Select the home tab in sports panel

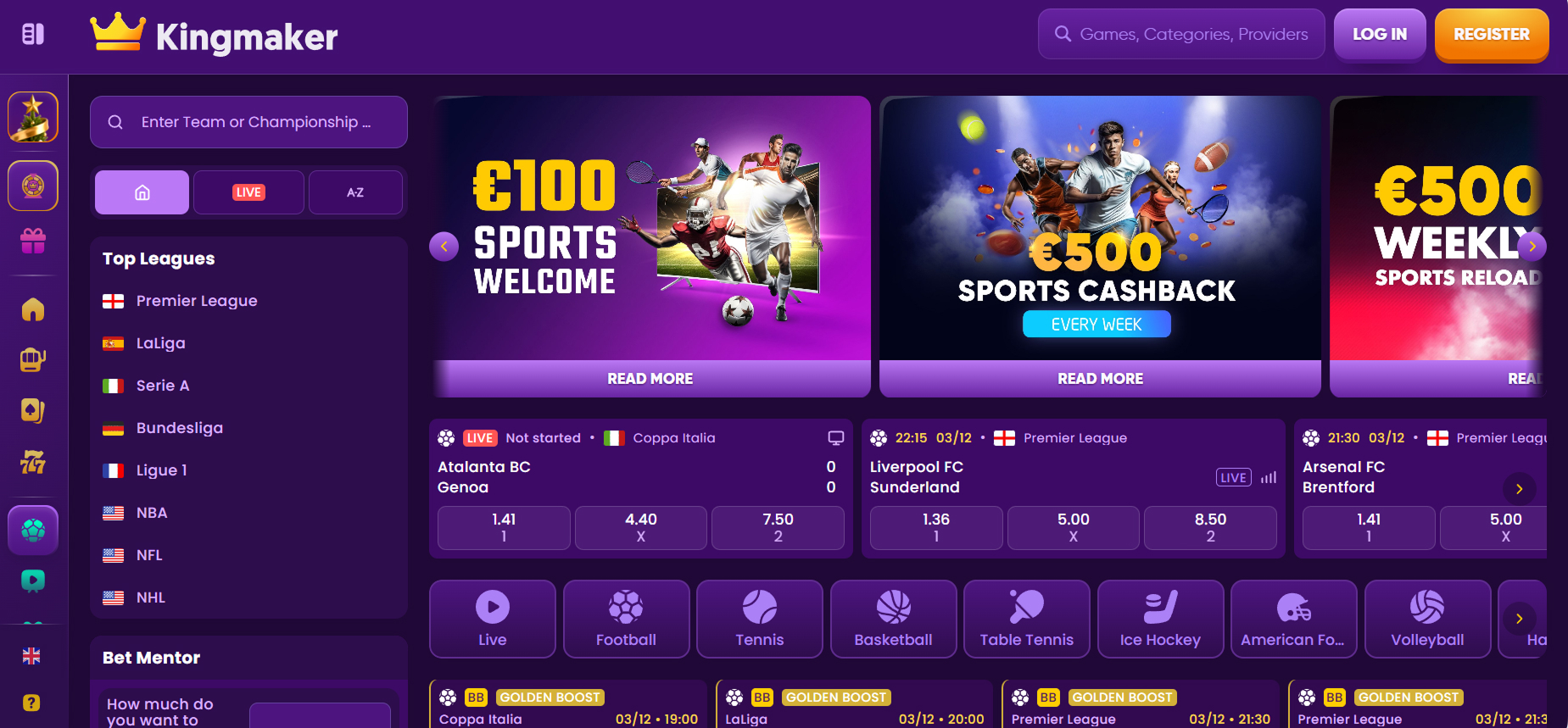click(142, 192)
